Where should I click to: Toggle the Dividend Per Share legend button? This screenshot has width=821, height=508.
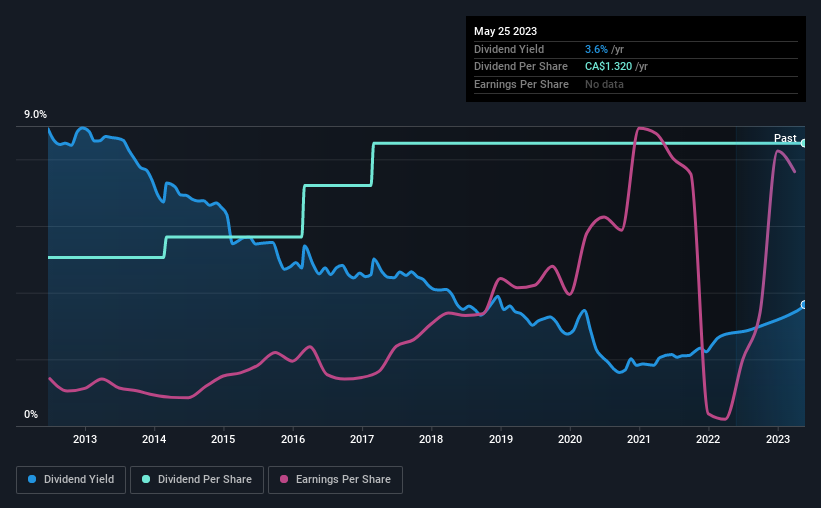click(197, 480)
